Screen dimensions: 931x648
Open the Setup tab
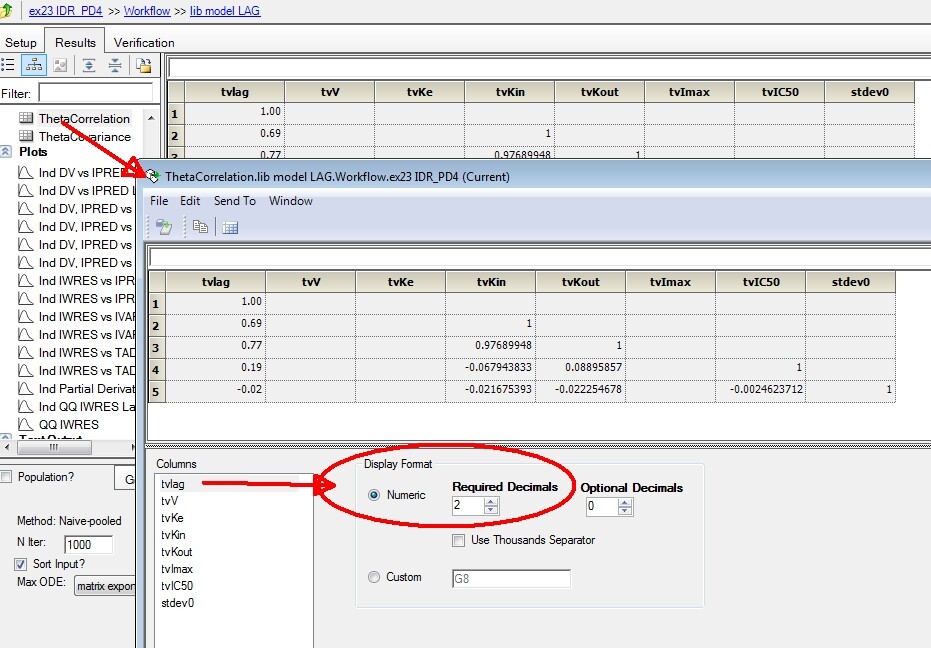click(x=21, y=42)
